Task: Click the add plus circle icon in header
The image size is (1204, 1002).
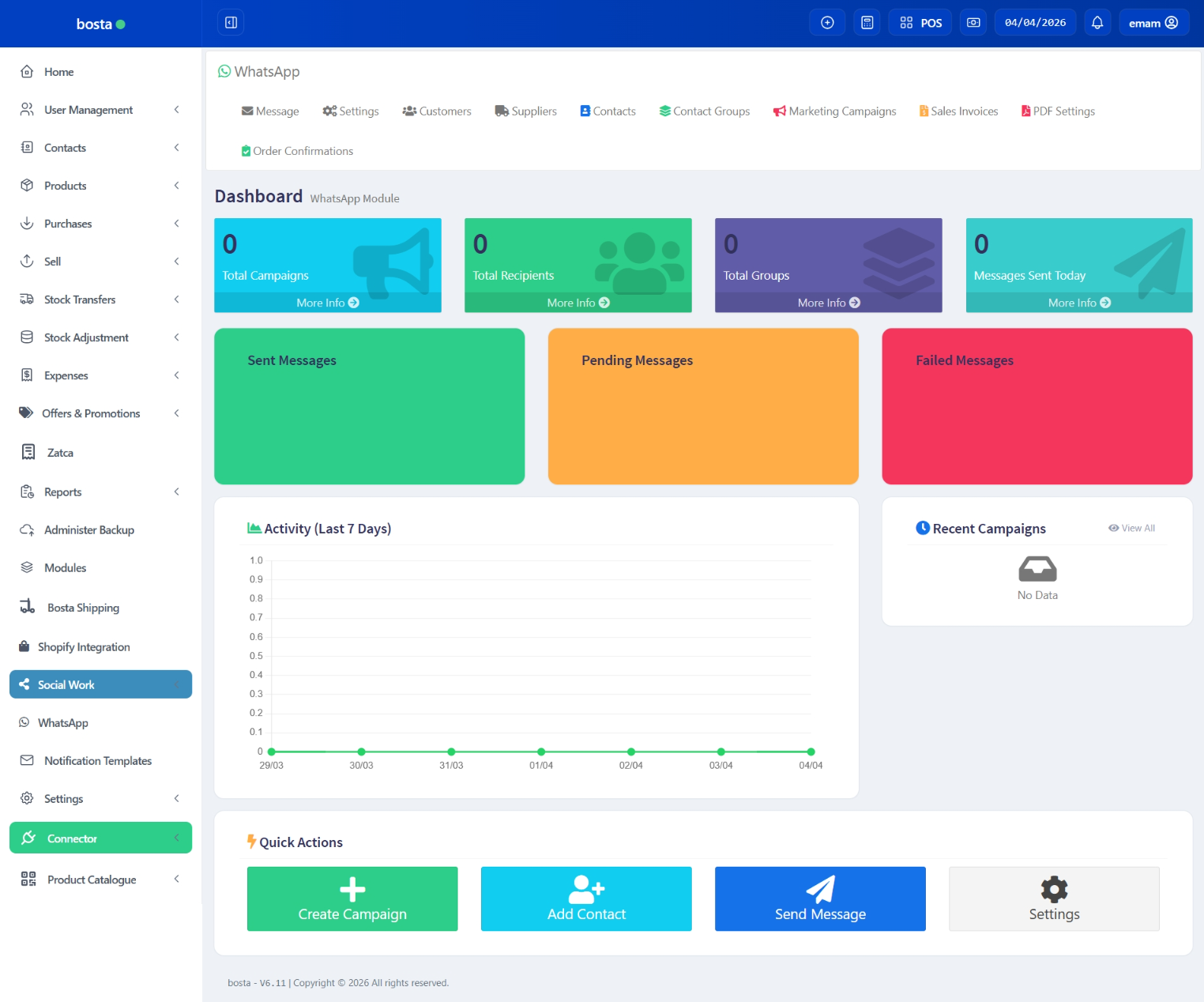Action: pos(827,23)
